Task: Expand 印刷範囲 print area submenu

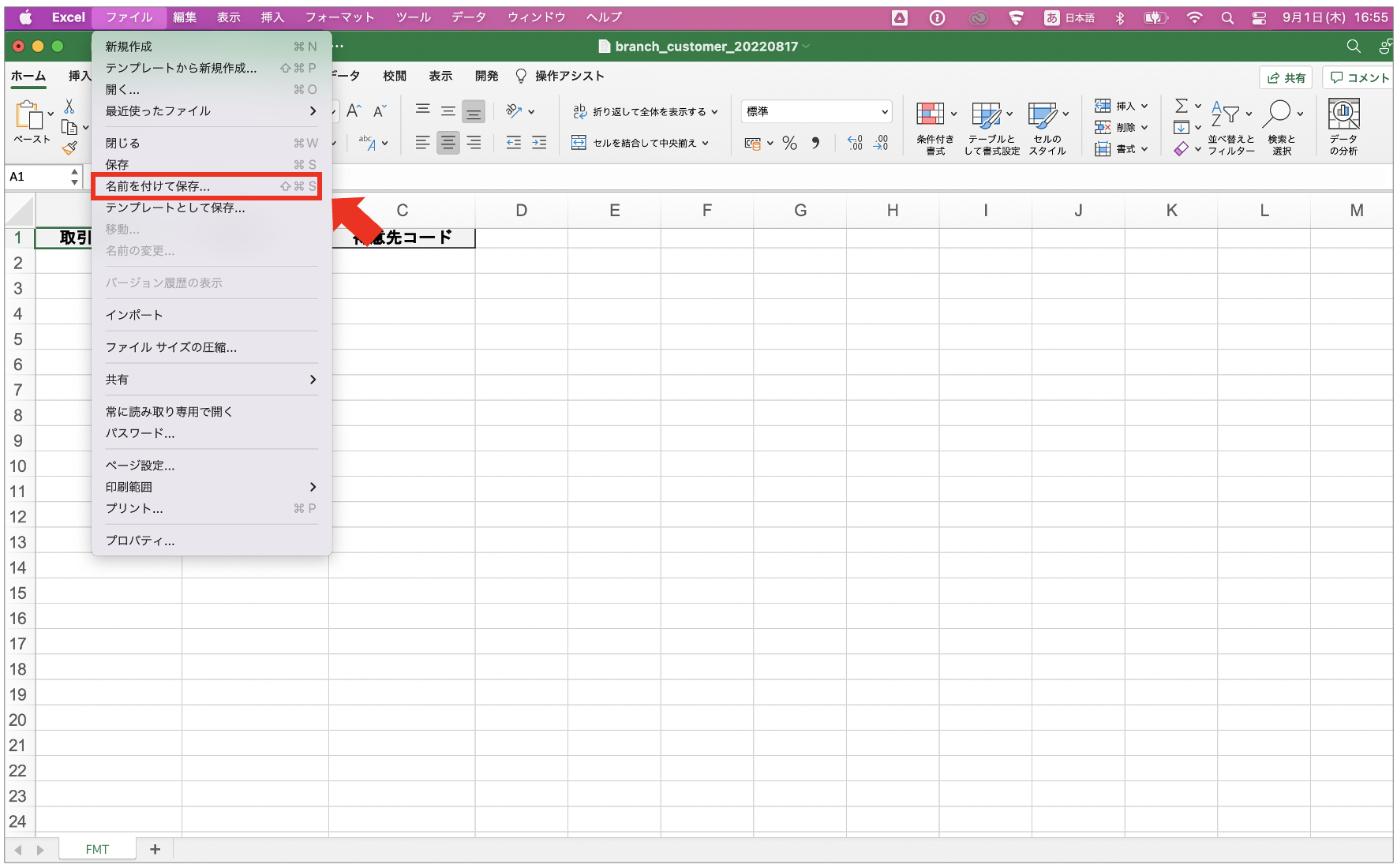Action: click(x=212, y=487)
